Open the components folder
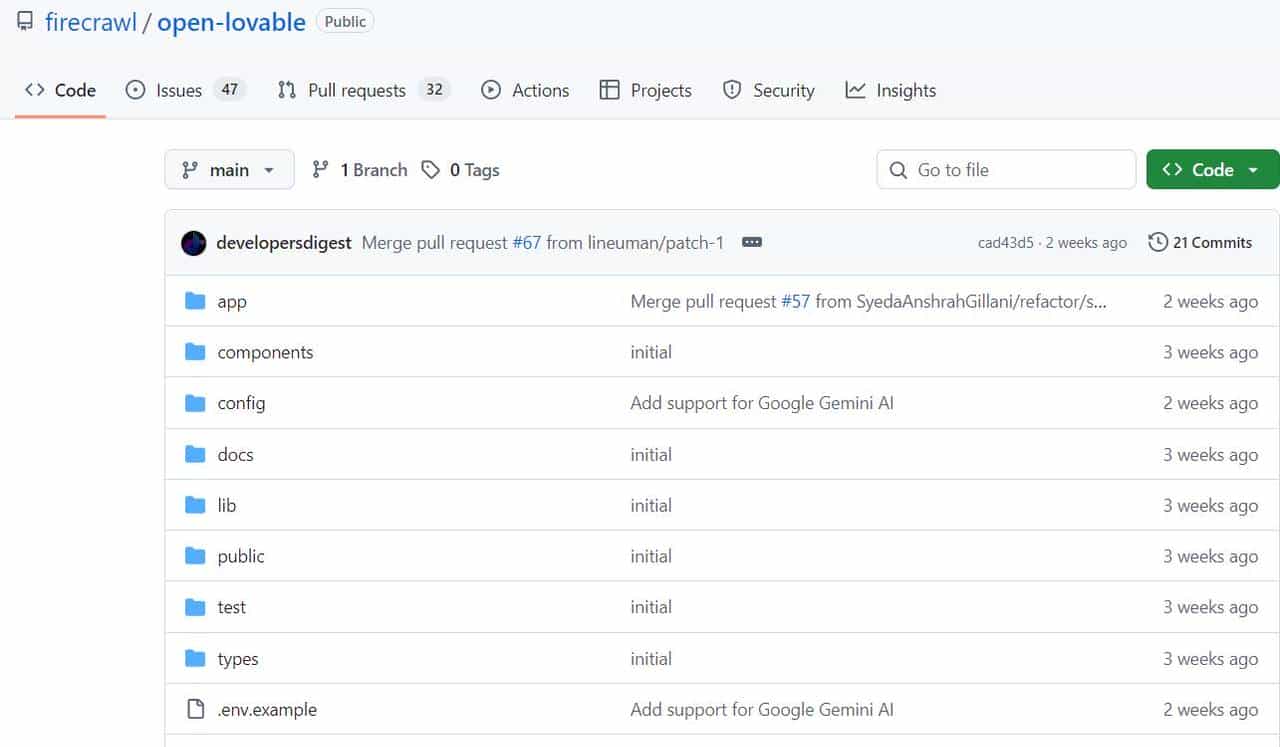The image size is (1280, 747). point(265,352)
